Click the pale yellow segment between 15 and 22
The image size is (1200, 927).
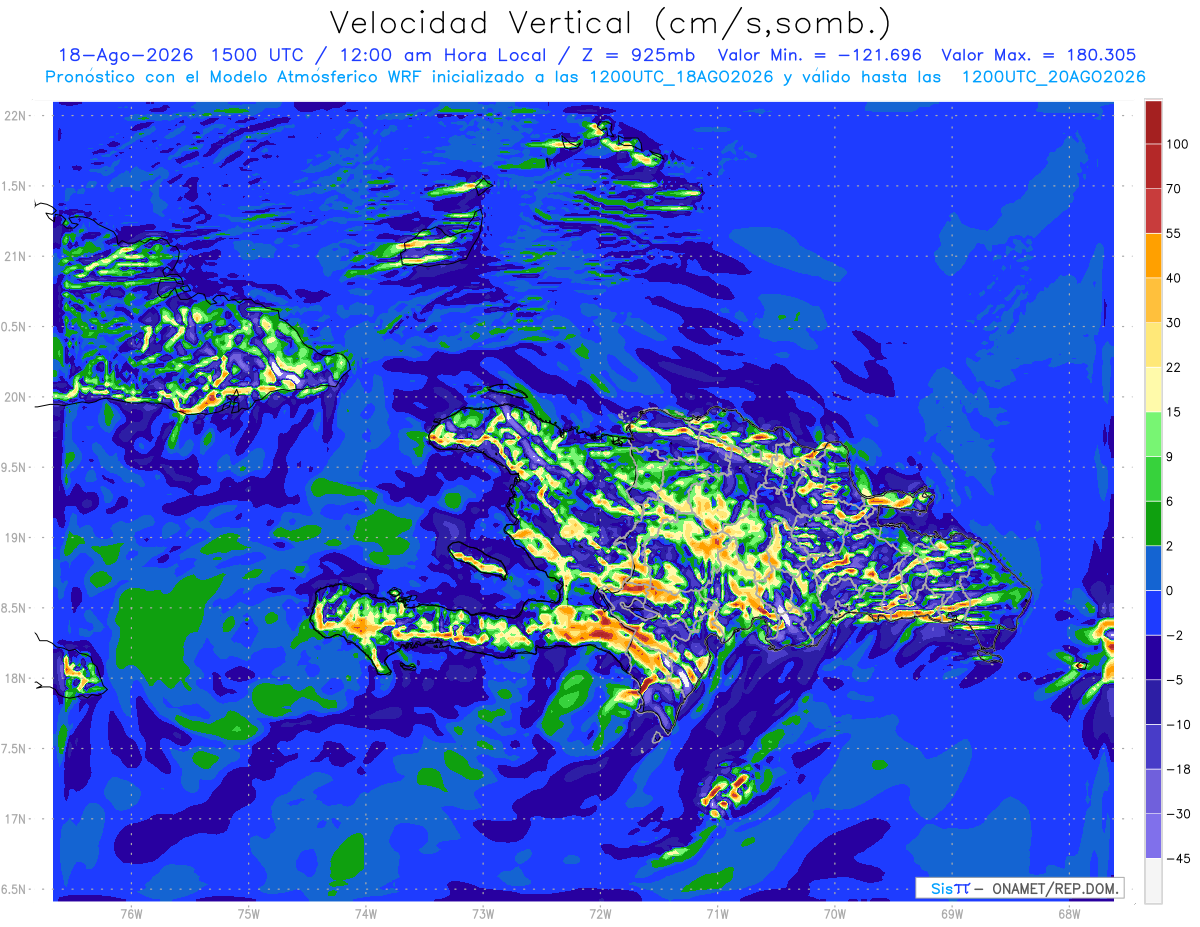pos(1153,389)
